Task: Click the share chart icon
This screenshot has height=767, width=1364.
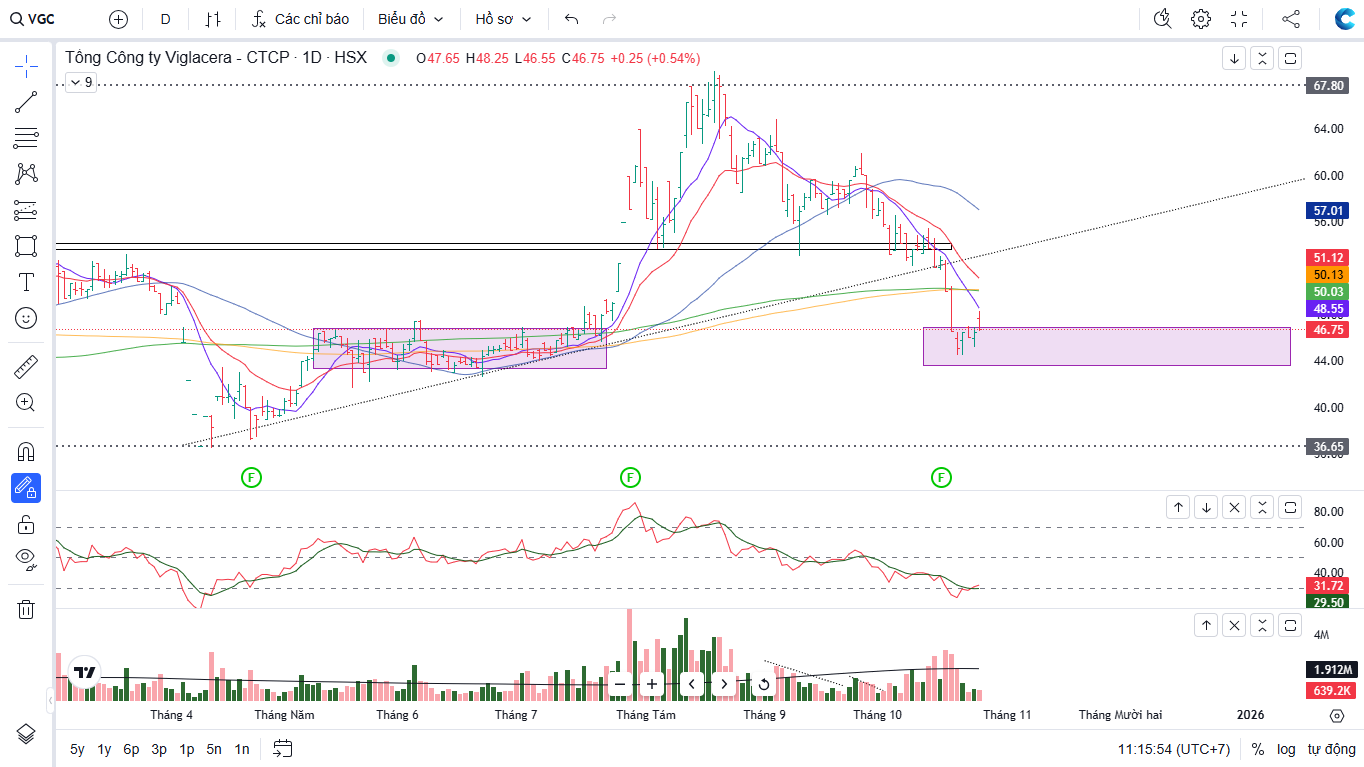Action: pos(1291,19)
